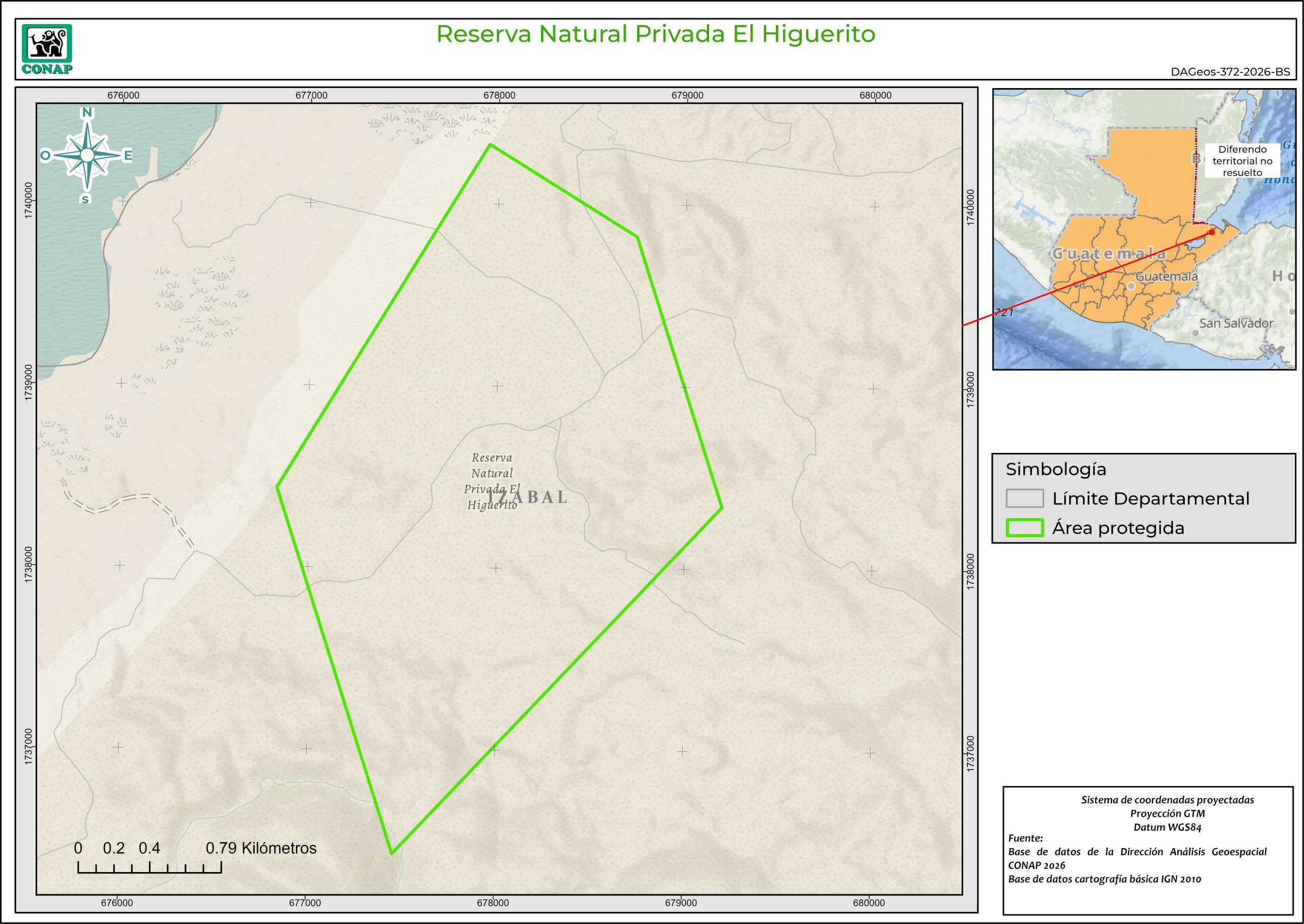Click the 678000 top easting coordinate label
The height and width of the screenshot is (924, 1304).
[499, 96]
